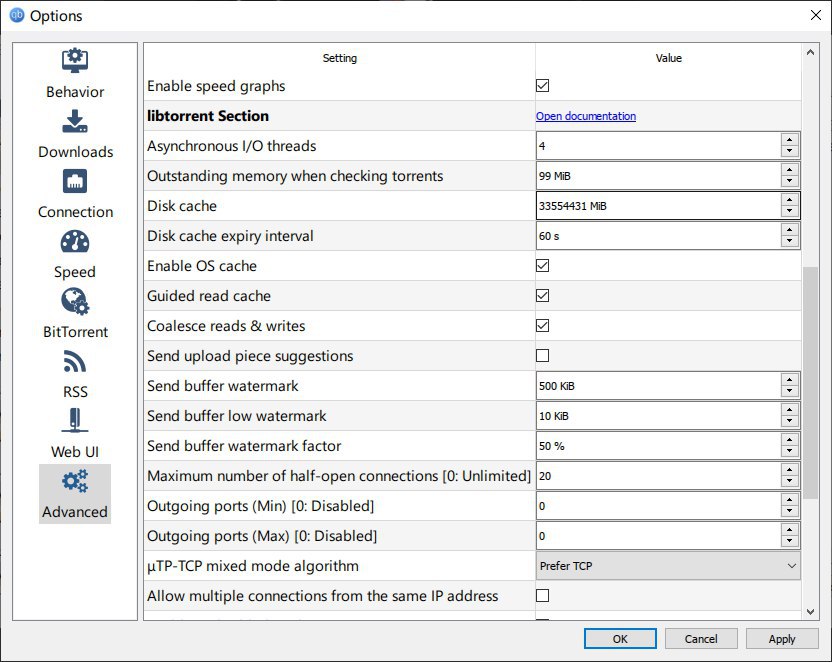Decrease maximum half-open connections

790,481
